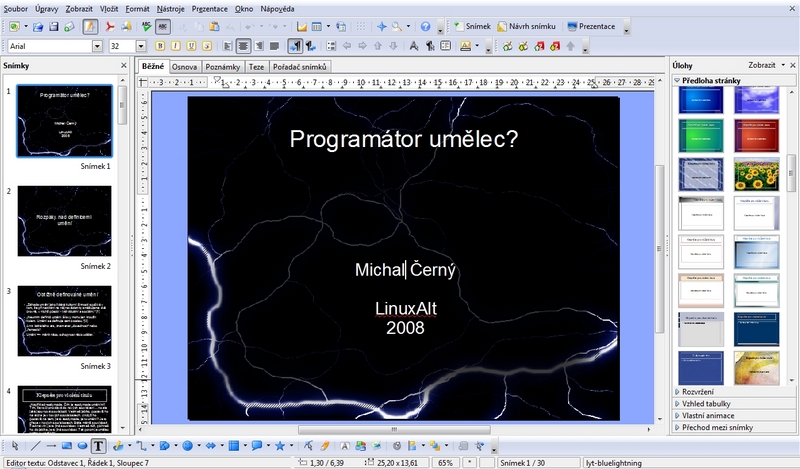
Task: Open the help question-mark icon
Action: pyautogui.click(x=426, y=27)
